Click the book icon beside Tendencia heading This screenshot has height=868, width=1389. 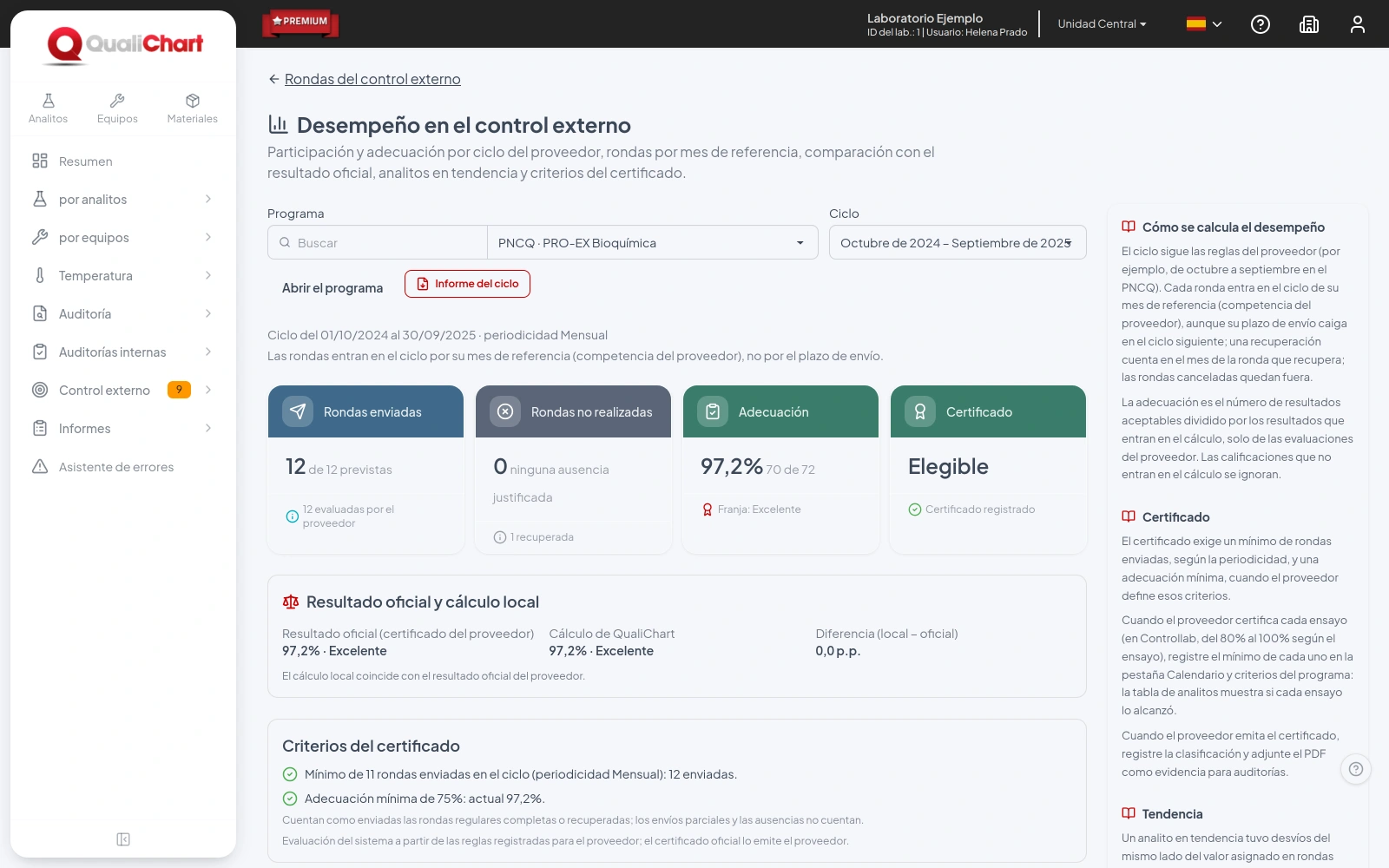(1129, 813)
